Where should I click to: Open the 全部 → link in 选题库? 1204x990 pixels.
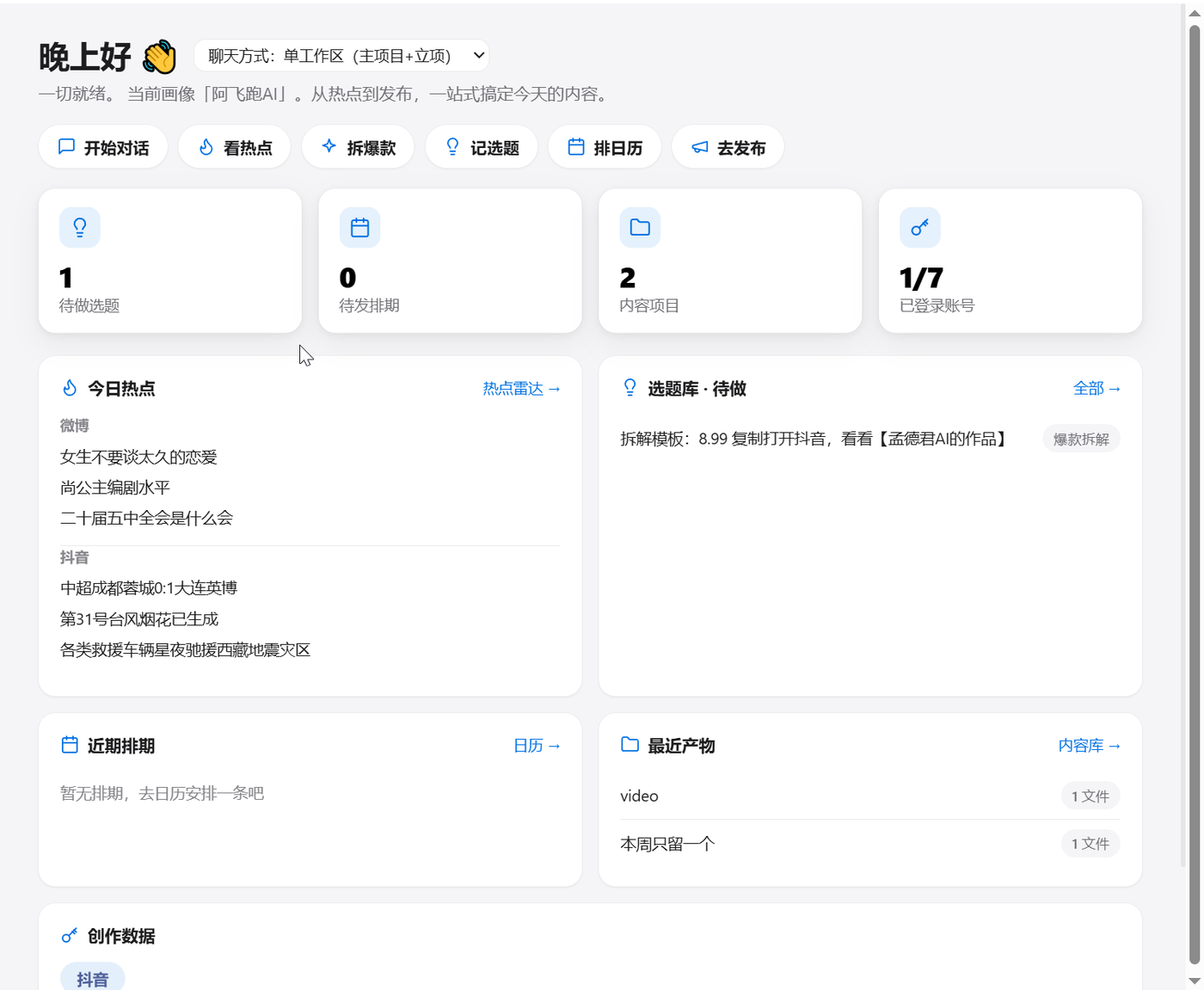pyautogui.click(x=1097, y=389)
